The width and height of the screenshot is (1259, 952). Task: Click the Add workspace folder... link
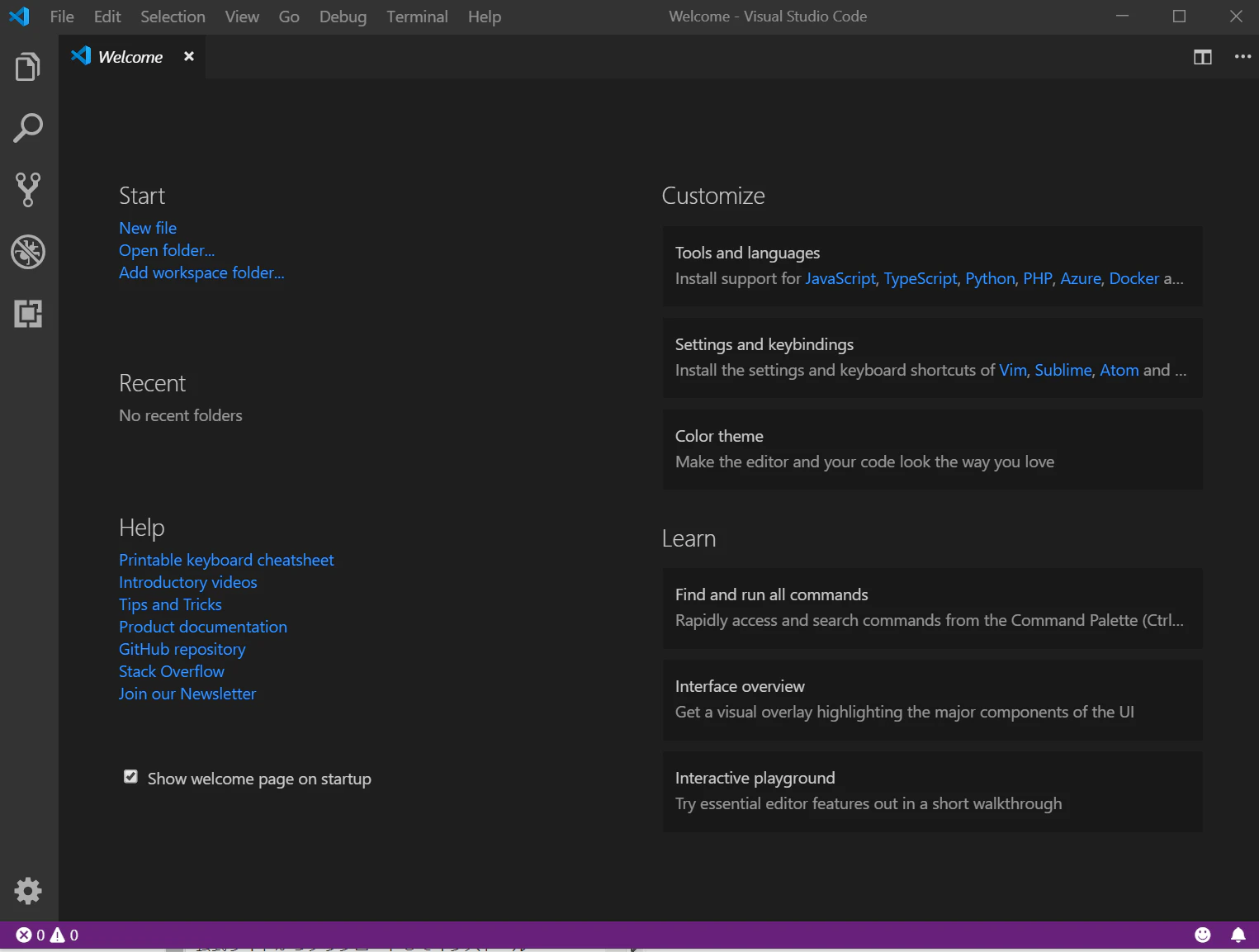click(201, 272)
